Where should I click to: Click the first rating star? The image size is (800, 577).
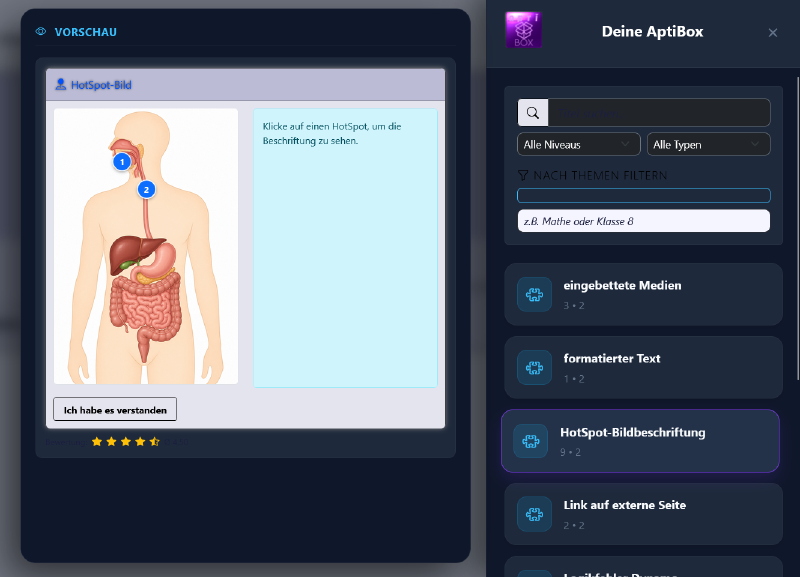click(97, 442)
